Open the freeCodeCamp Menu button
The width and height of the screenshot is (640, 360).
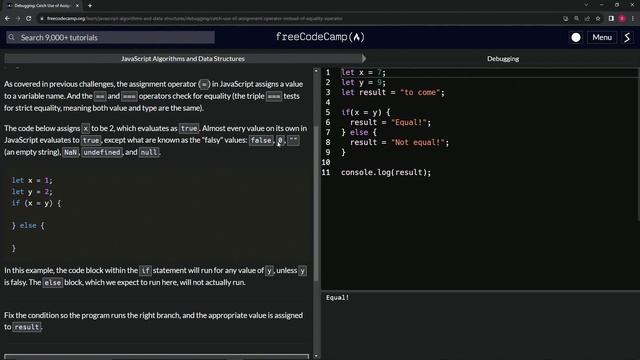pos(602,38)
